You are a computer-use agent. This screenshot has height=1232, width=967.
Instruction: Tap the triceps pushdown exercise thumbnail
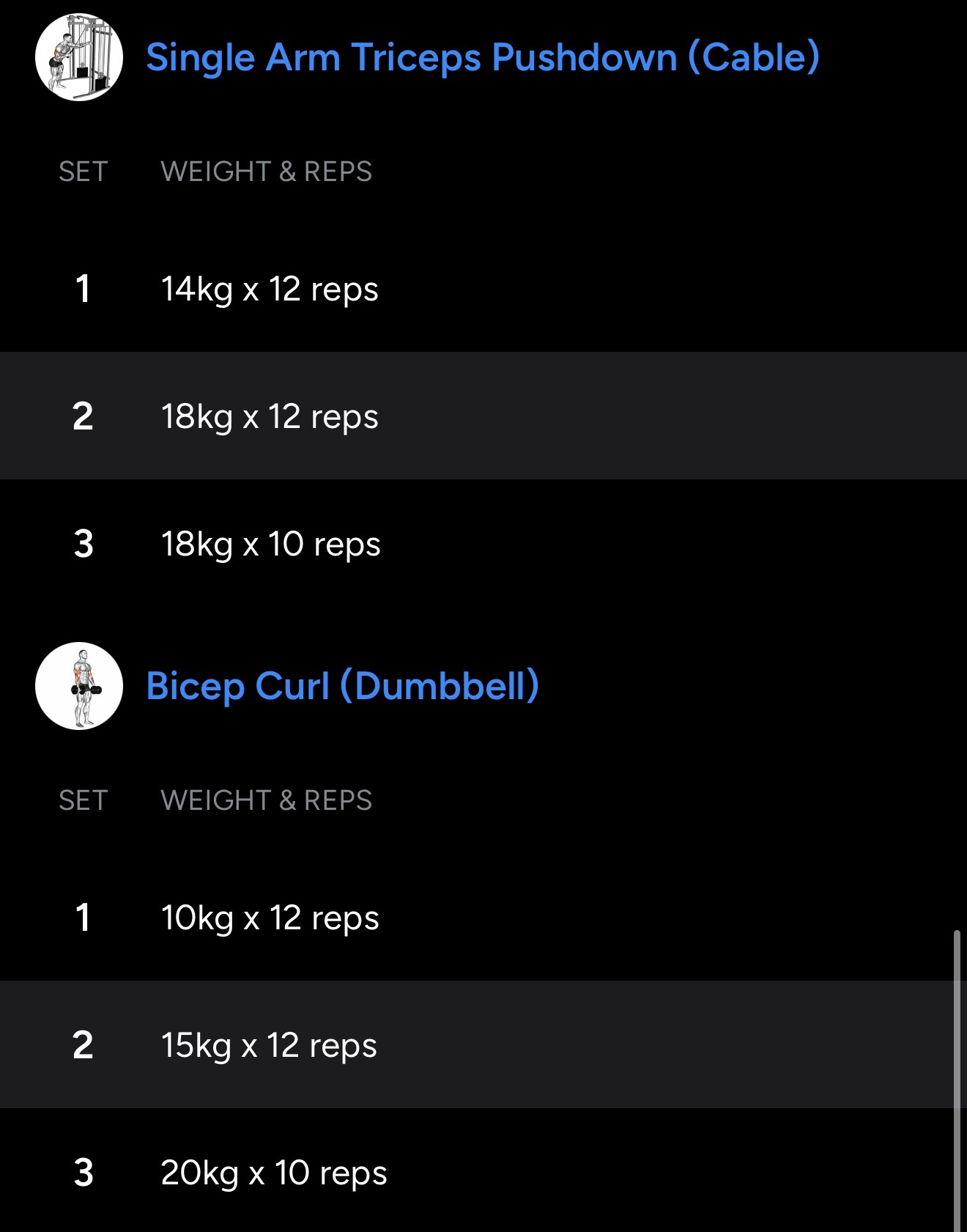pyautogui.click(x=79, y=57)
